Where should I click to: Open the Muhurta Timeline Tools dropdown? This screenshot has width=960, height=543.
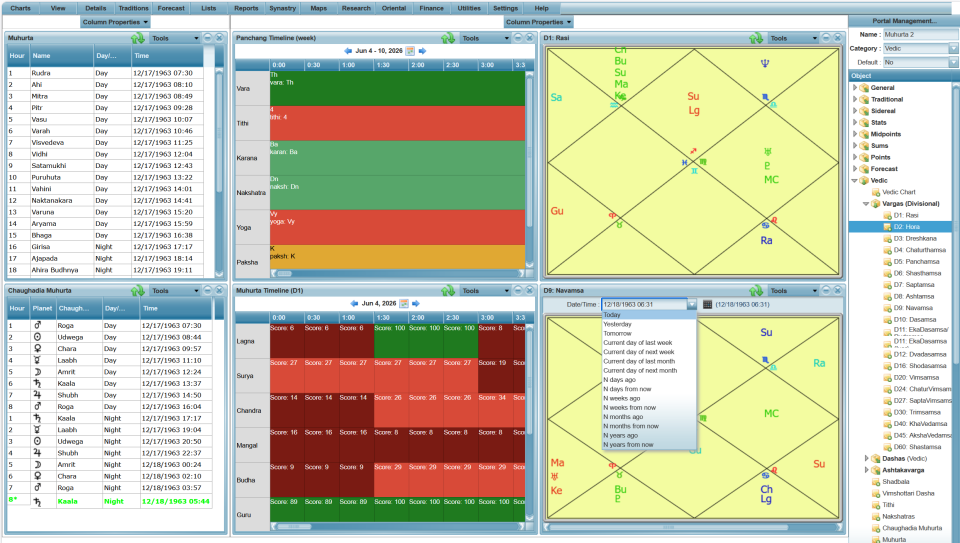485,291
